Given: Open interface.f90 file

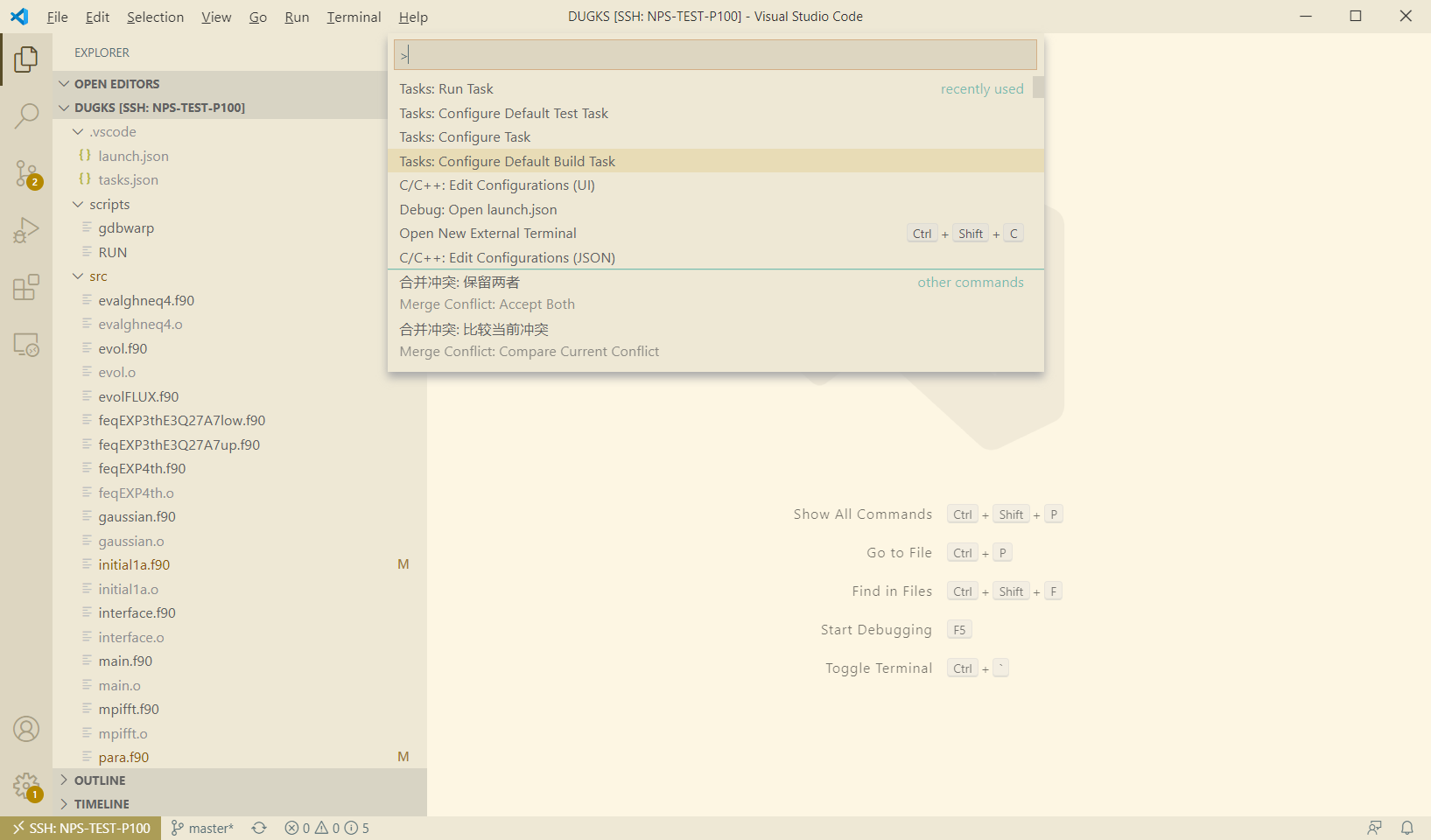Looking at the screenshot, I should tap(137, 612).
